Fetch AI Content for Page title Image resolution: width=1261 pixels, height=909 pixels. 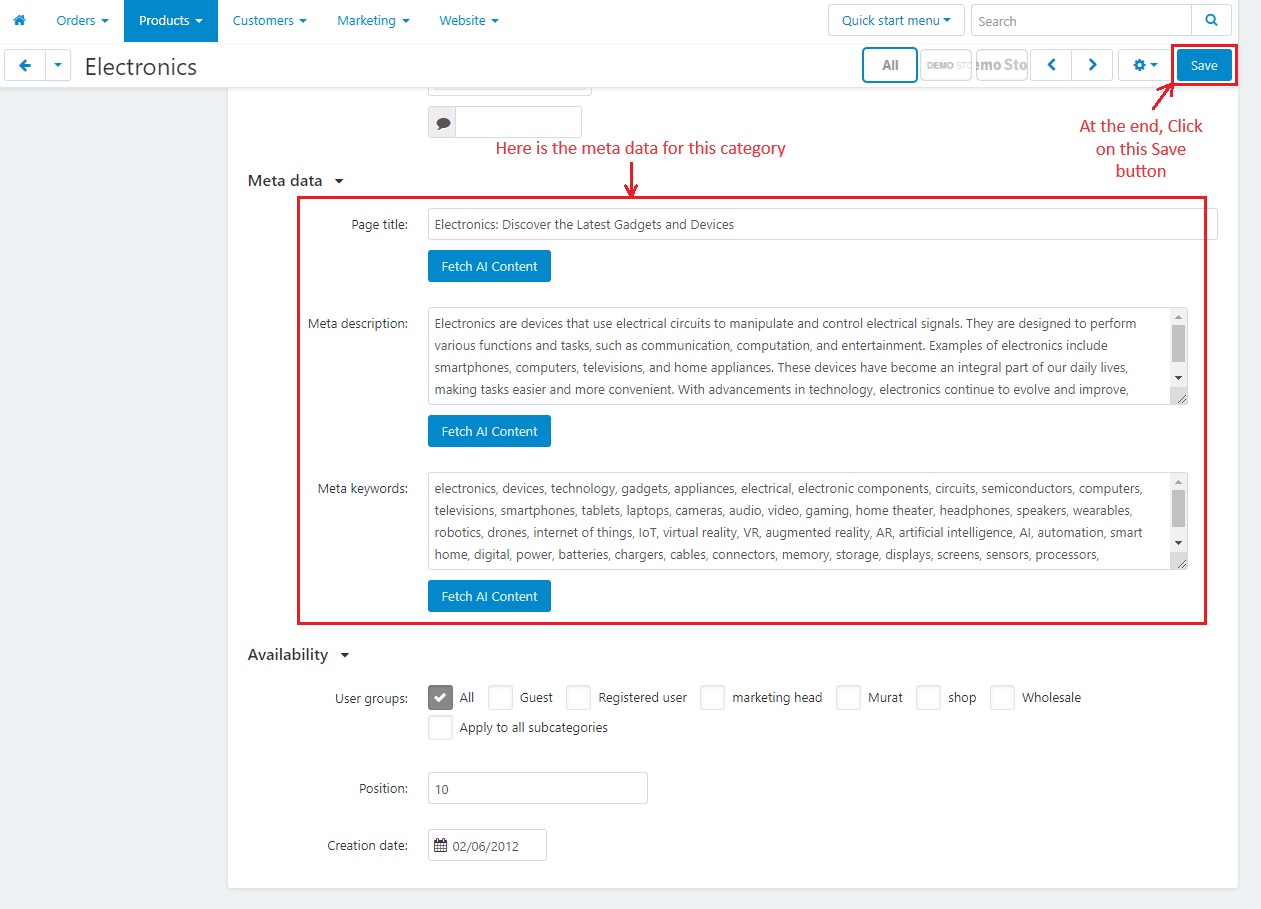pyautogui.click(x=489, y=266)
